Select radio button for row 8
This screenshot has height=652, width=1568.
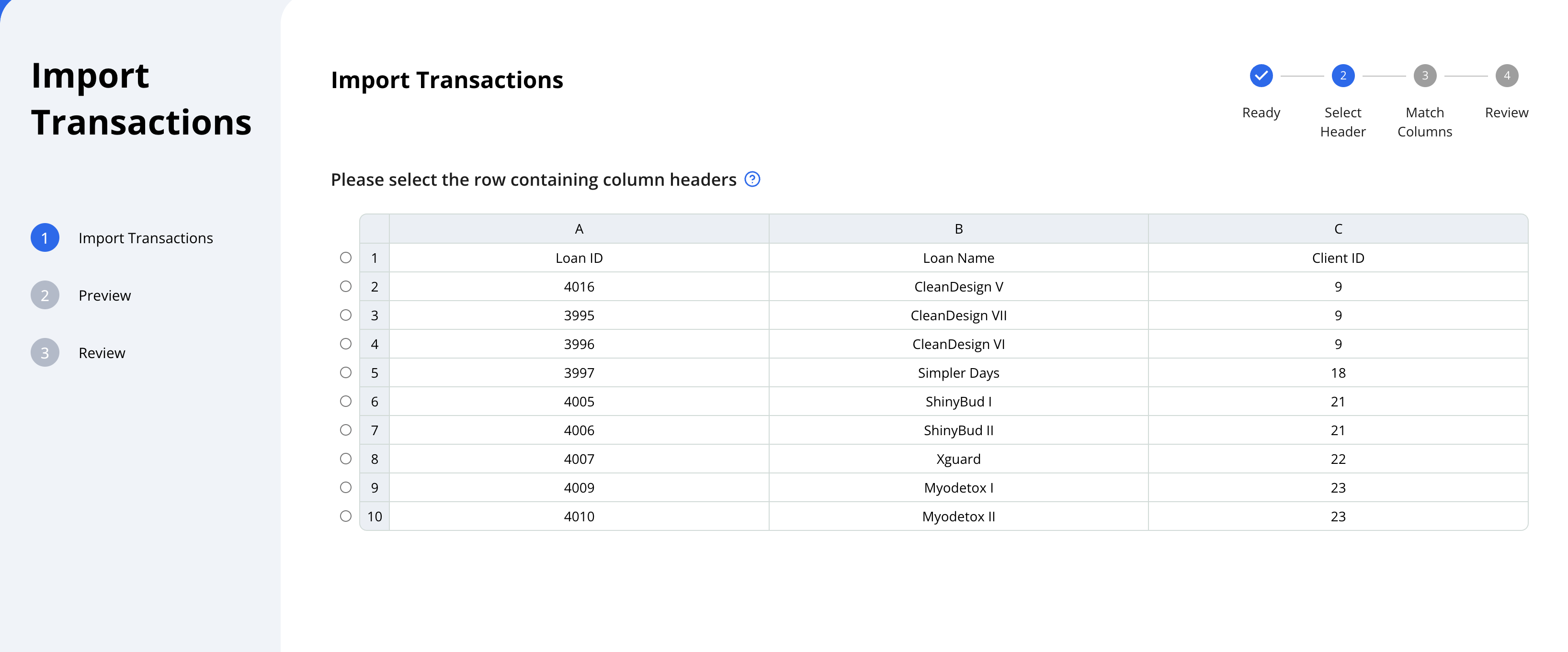click(x=346, y=459)
